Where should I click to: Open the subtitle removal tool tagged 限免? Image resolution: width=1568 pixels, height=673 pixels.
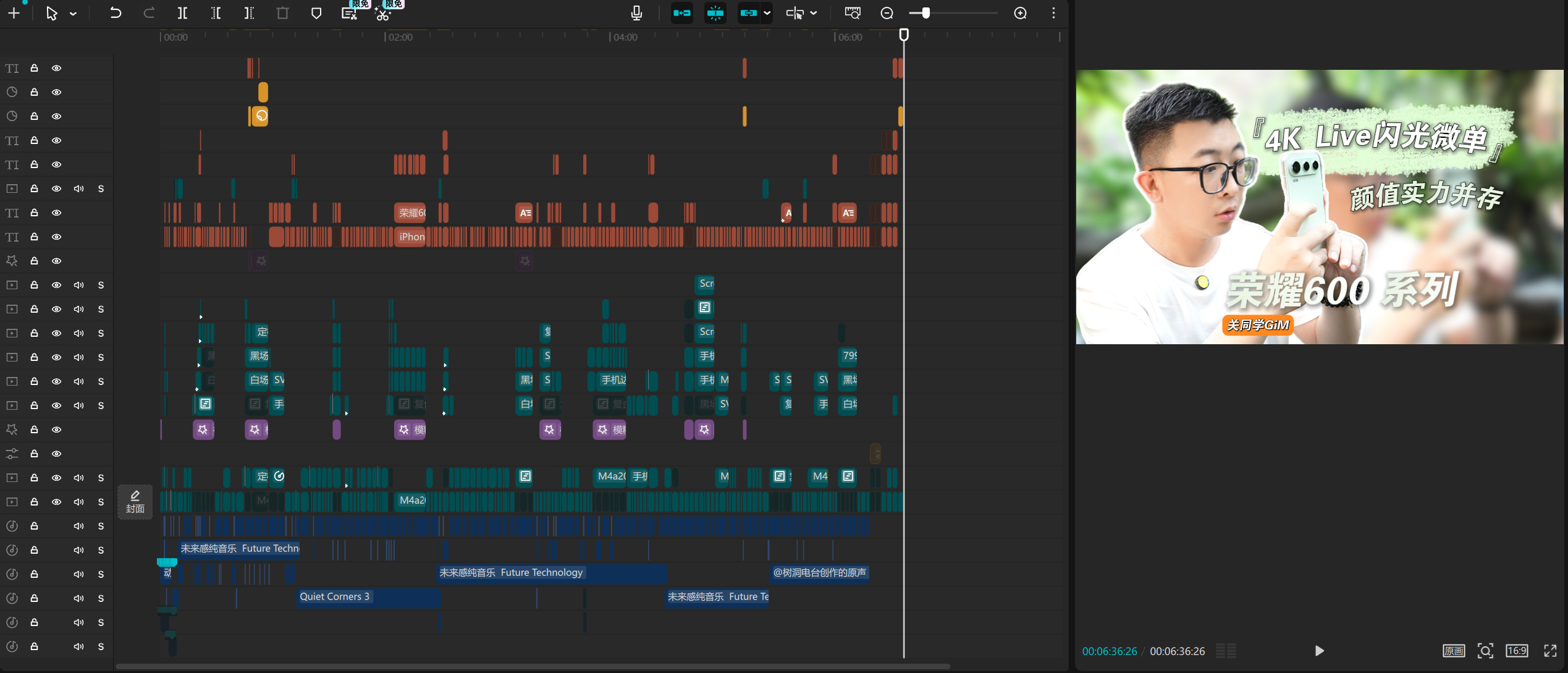point(350,13)
